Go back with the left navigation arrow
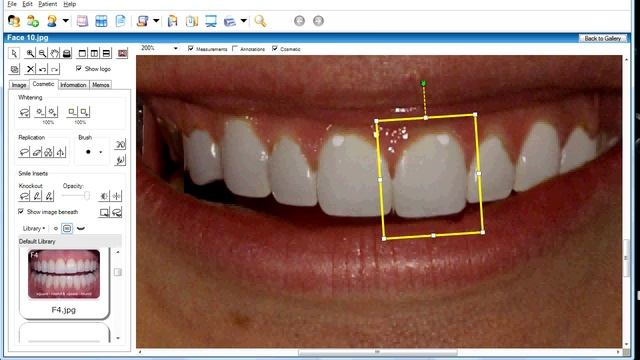The height and width of the screenshot is (360, 640). [300, 21]
